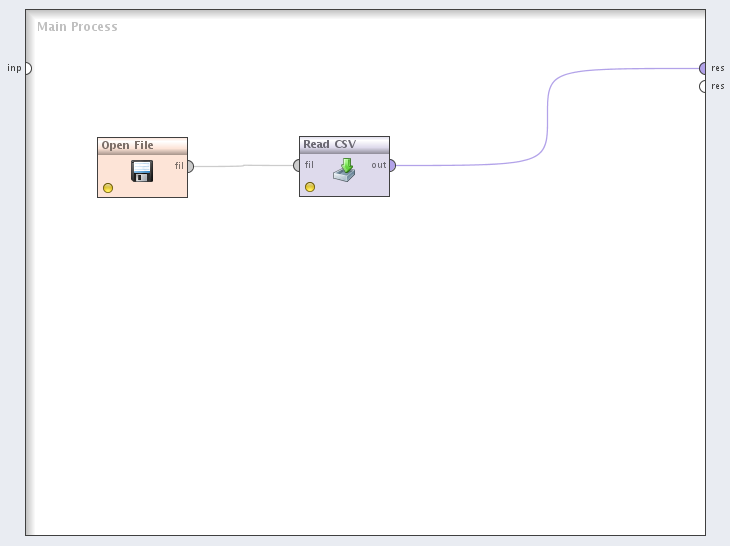Click the yellow status light on Open File
This screenshot has width=730, height=546.
(x=108, y=188)
